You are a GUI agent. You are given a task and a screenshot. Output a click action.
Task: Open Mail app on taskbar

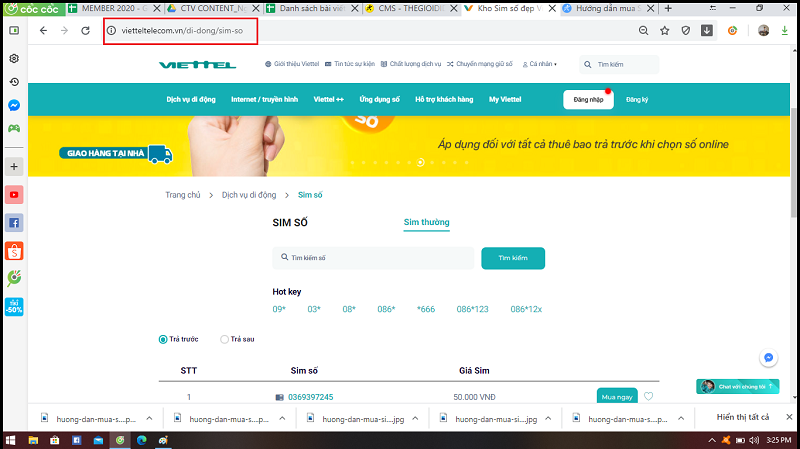(98, 440)
